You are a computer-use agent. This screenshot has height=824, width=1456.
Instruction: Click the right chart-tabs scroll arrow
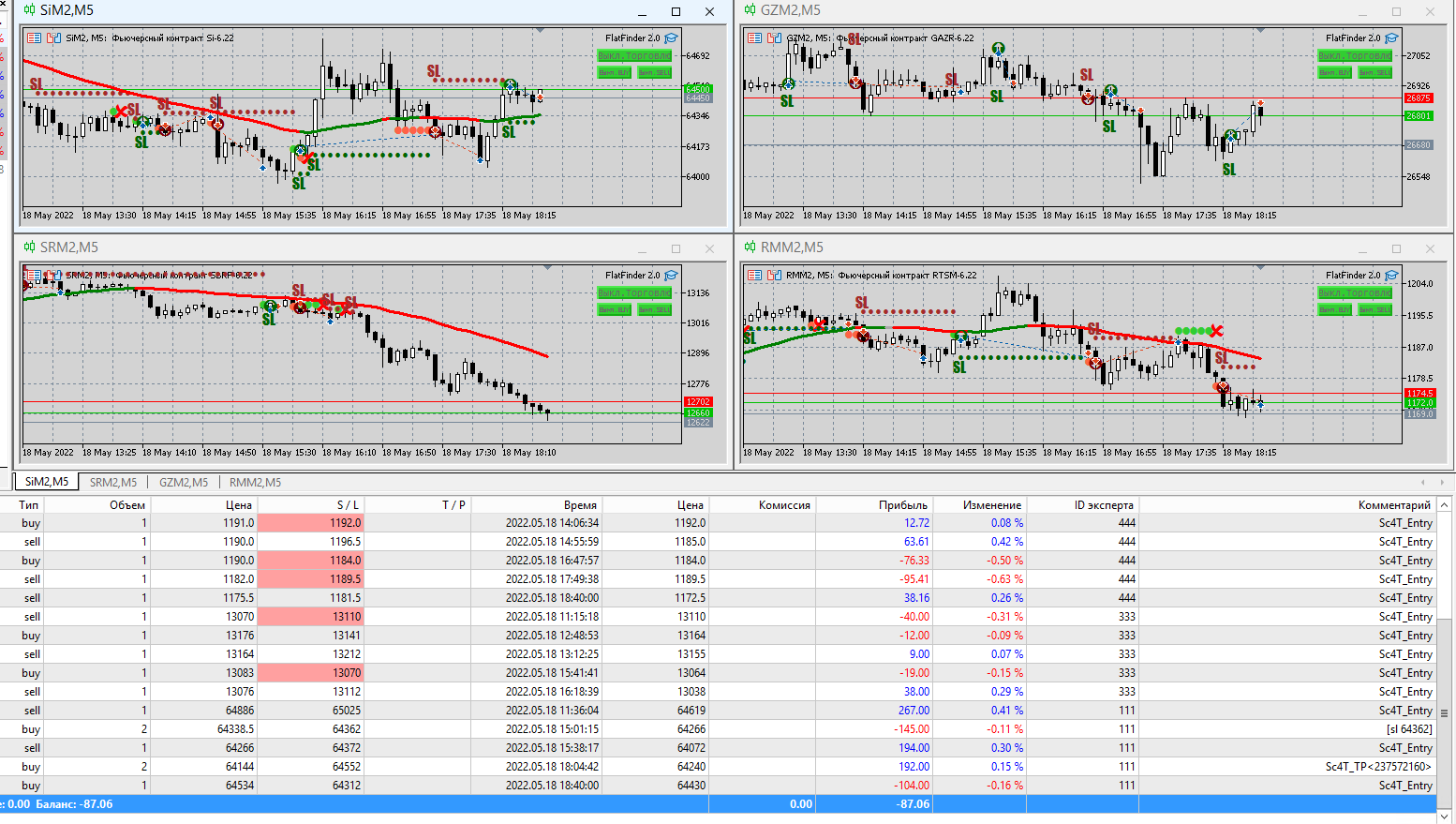(x=1442, y=482)
